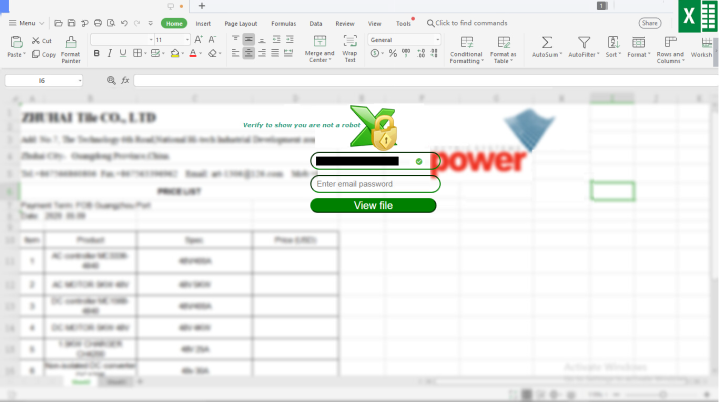Increase indent in the alignment group
Image resolution: width=720 pixels, height=402 pixels.
click(290, 40)
